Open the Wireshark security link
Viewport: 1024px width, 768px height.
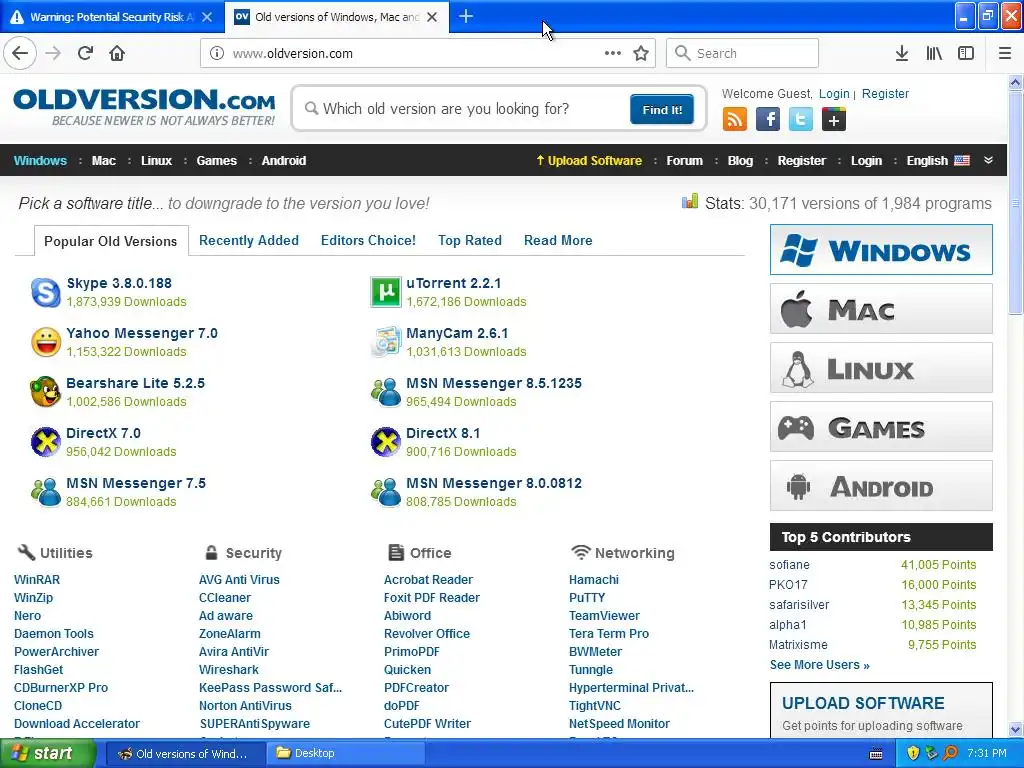[229, 669]
